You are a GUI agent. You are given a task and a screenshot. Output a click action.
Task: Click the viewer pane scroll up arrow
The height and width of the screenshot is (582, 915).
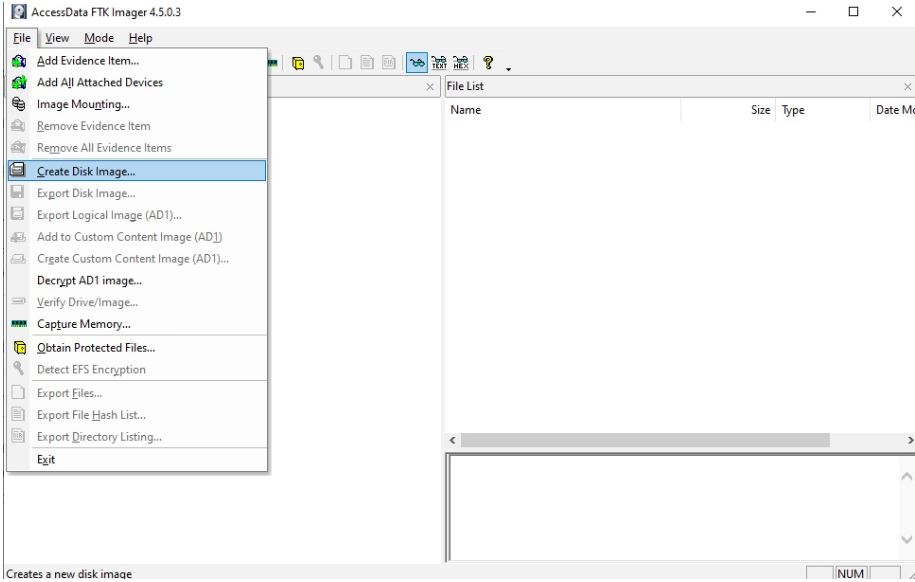pyautogui.click(x=906, y=476)
